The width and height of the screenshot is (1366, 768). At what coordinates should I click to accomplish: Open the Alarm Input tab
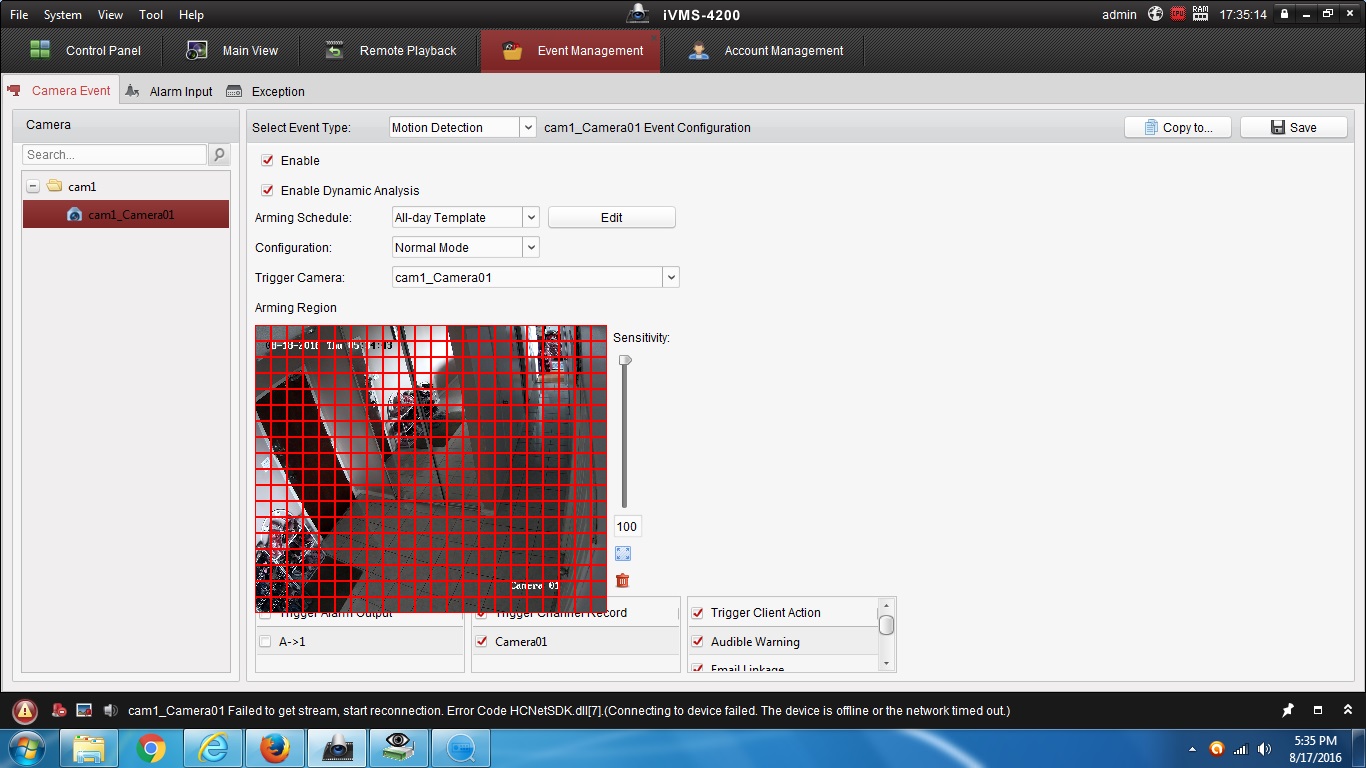[170, 92]
